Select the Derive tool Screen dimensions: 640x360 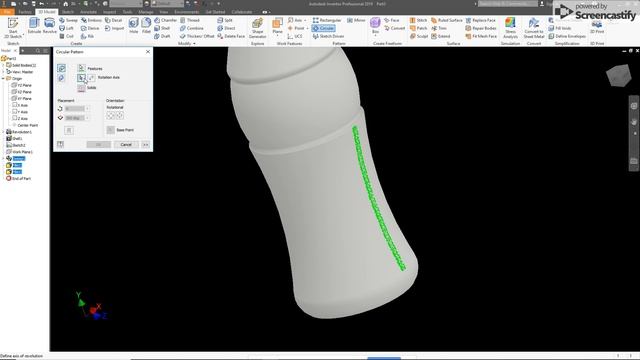(x=90, y=28)
